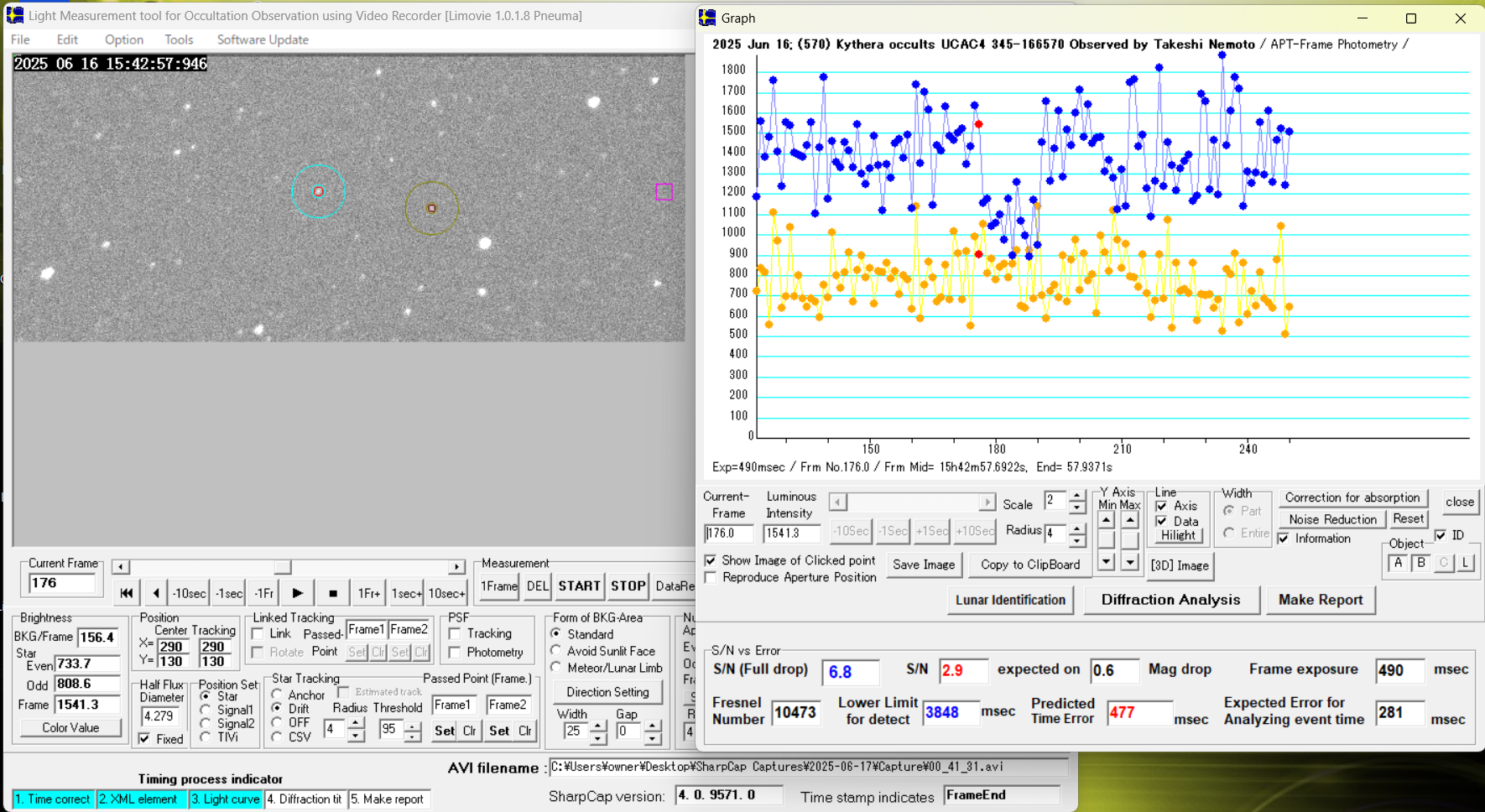Maximize the Graph window
The height and width of the screenshot is (812, 1485).
click(x=1411, y=18)
